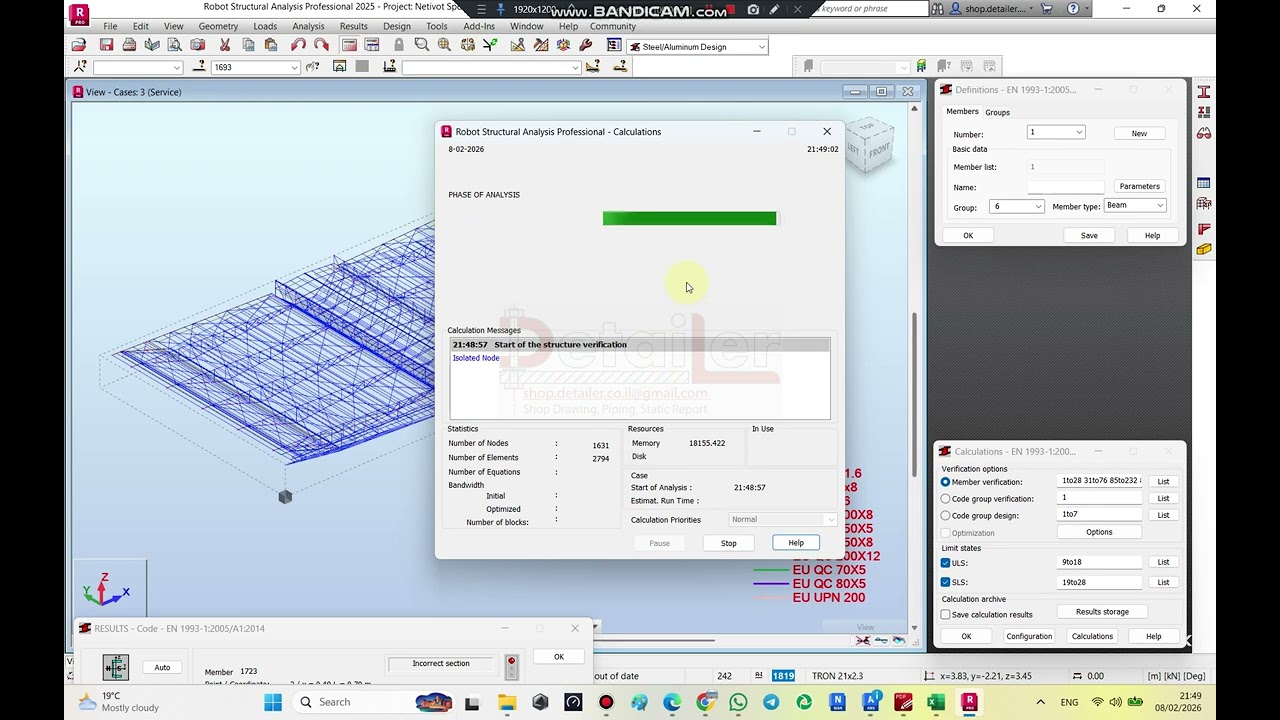The height and width of the screenshot is (720, 1280).
Task: Click the New button in Definitions
Action: click(1139, 133)
